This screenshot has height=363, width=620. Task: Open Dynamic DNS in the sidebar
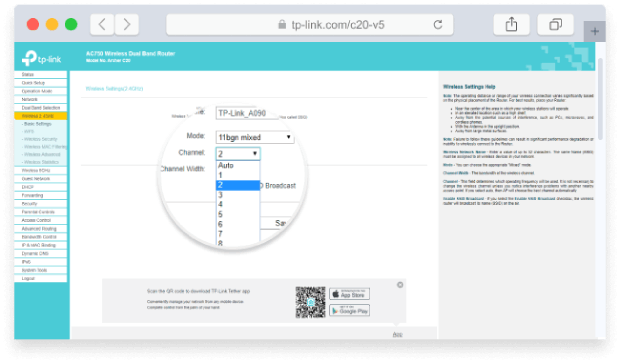41,253
